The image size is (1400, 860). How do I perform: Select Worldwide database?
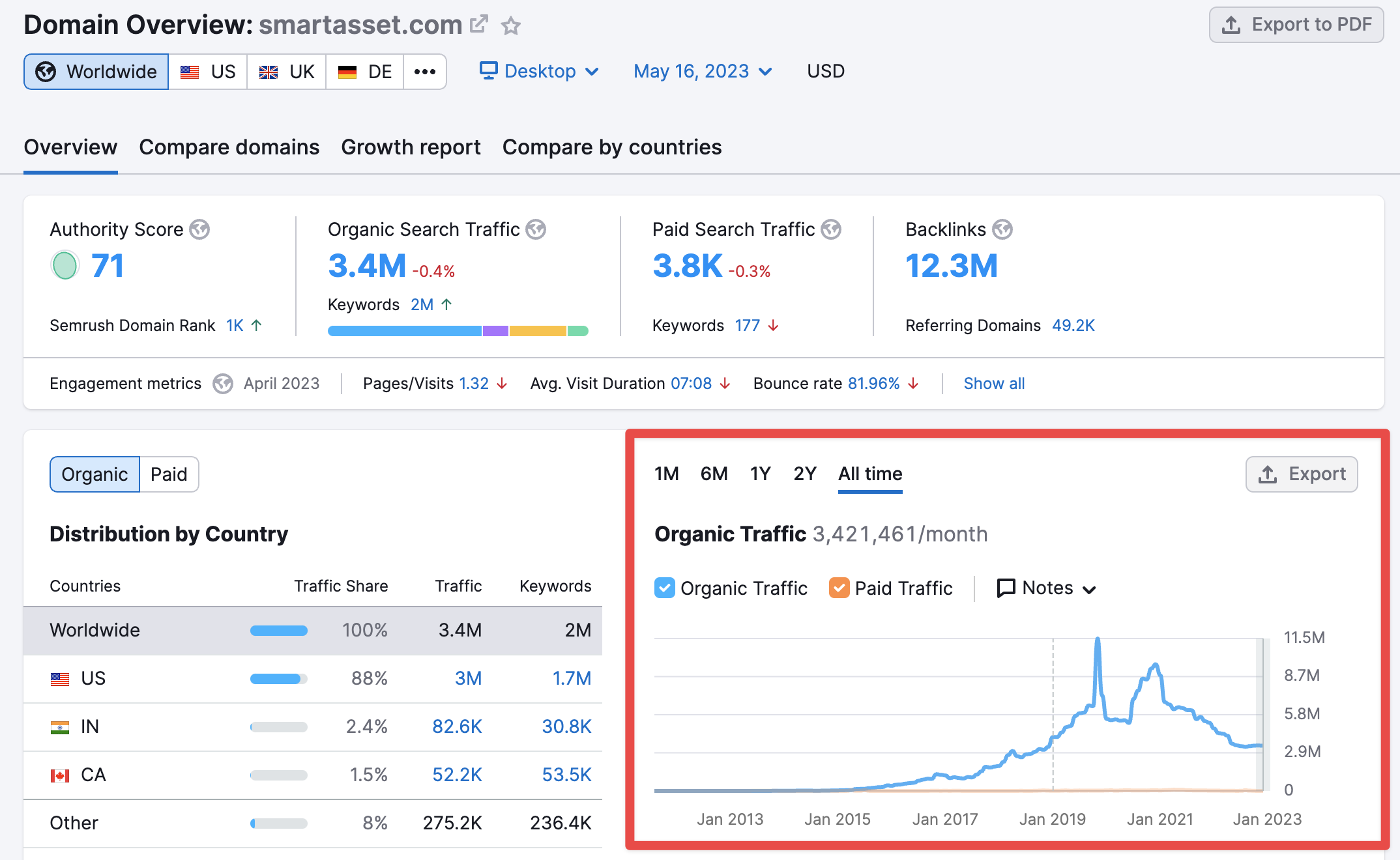96,72
